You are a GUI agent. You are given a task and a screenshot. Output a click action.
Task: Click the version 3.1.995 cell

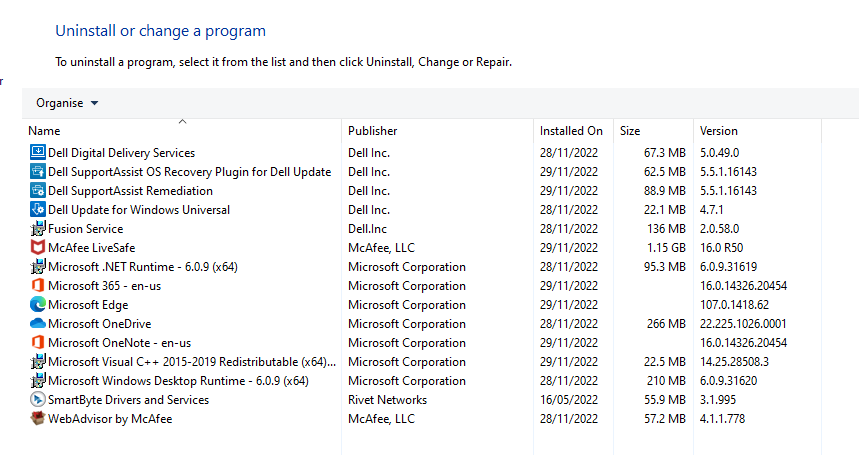(718, 400)
